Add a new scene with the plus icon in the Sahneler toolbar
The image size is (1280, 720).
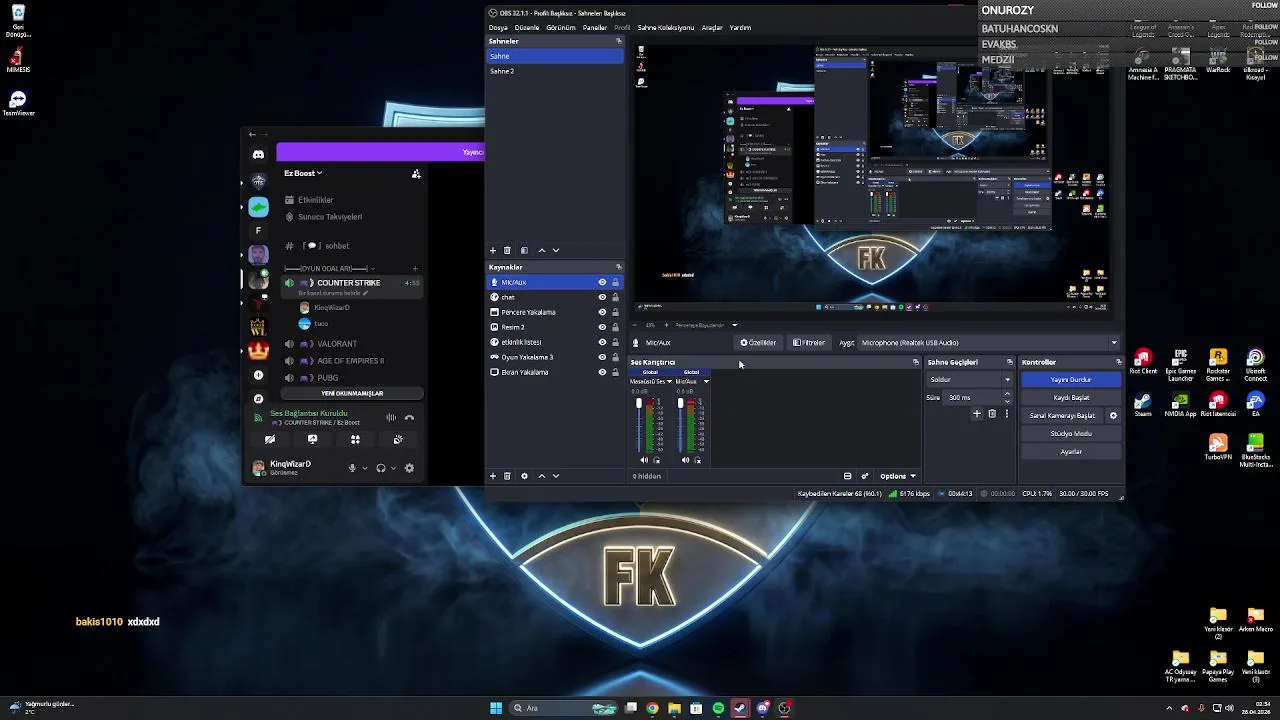(492, 250)
